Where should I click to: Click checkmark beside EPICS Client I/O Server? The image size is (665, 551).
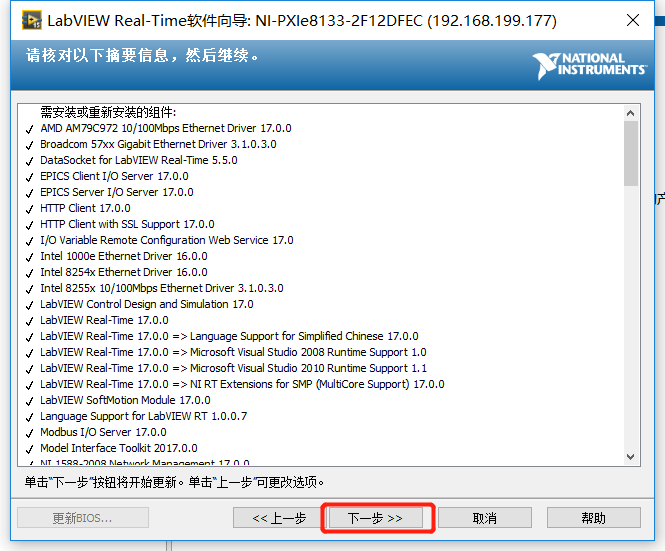click(29, 177)
